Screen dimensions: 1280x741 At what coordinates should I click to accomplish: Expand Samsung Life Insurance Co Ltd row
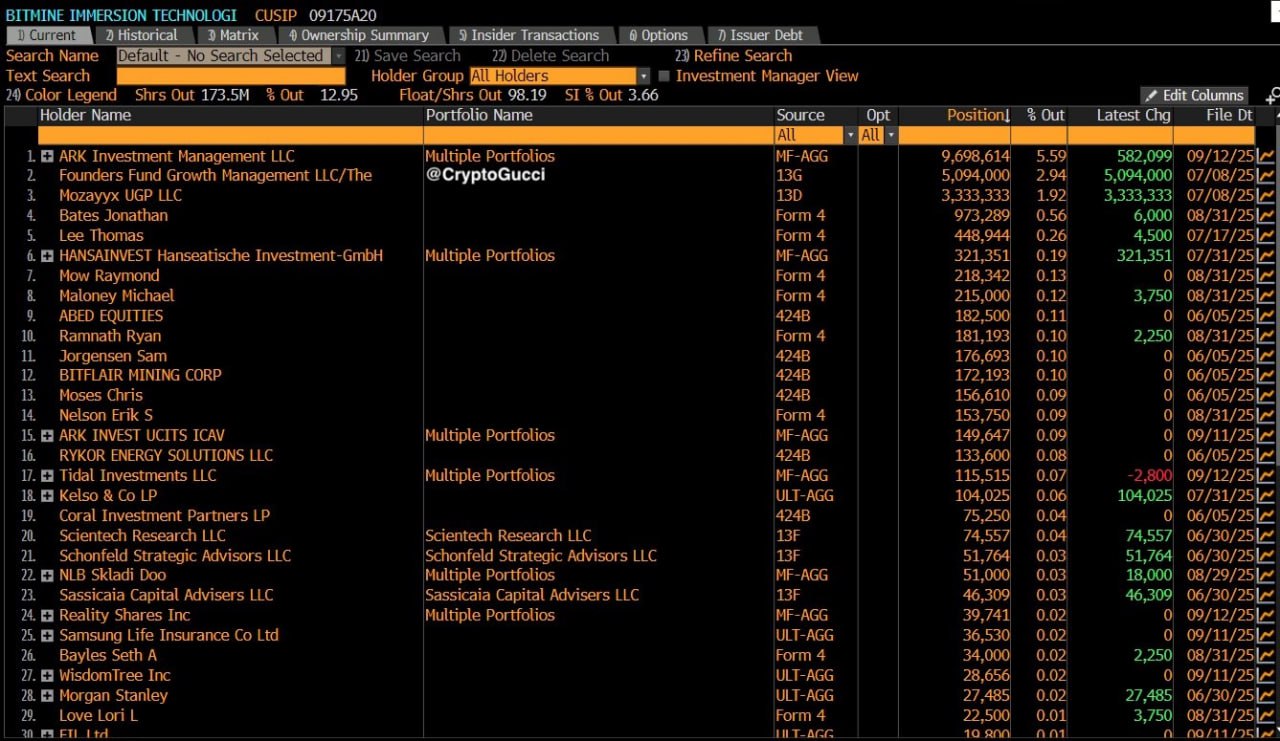(x=47, y=635)
